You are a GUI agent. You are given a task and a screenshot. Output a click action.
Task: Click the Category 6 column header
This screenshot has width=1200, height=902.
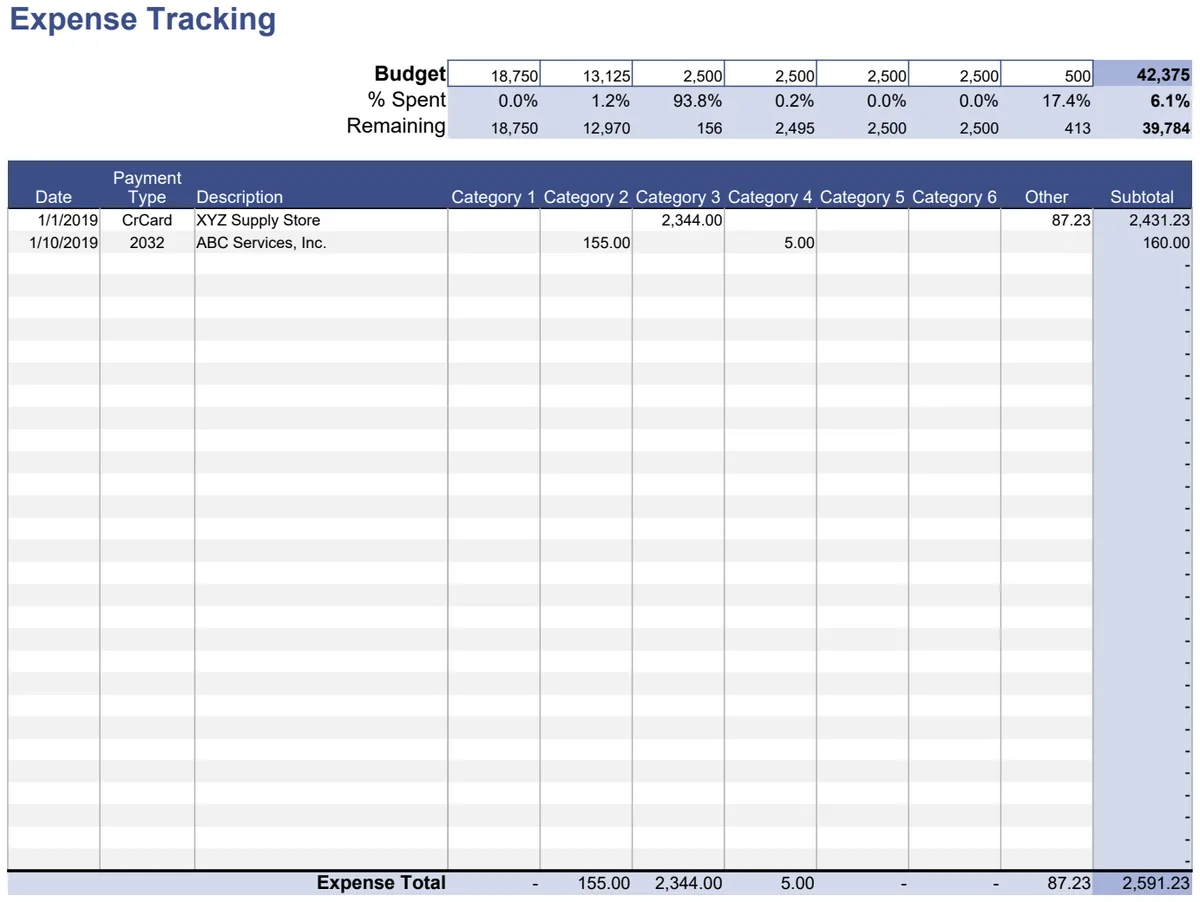point(954,197)
